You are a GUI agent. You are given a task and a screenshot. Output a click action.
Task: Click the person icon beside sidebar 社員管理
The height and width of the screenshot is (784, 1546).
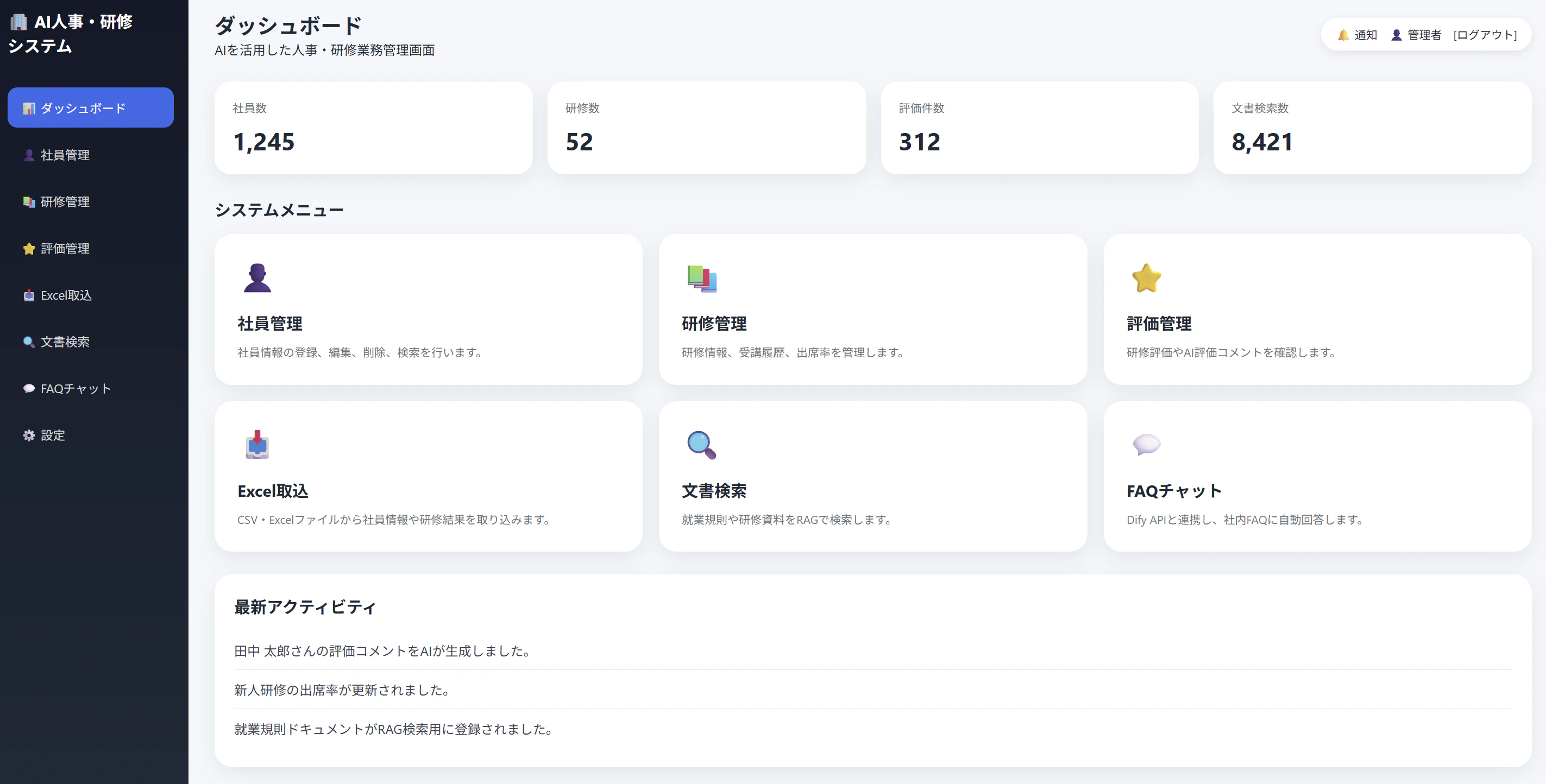coord(29,155)
